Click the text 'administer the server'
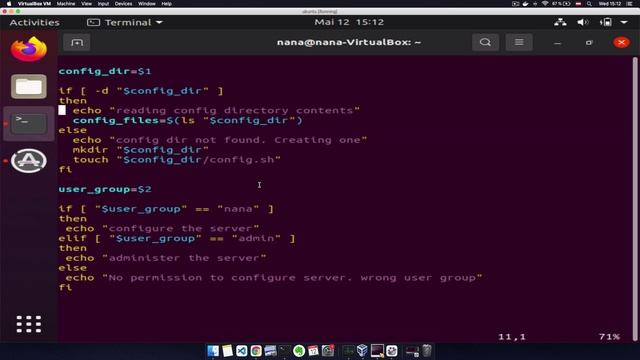The width and height of the screenshot is (640, 360). pos(184,258)
